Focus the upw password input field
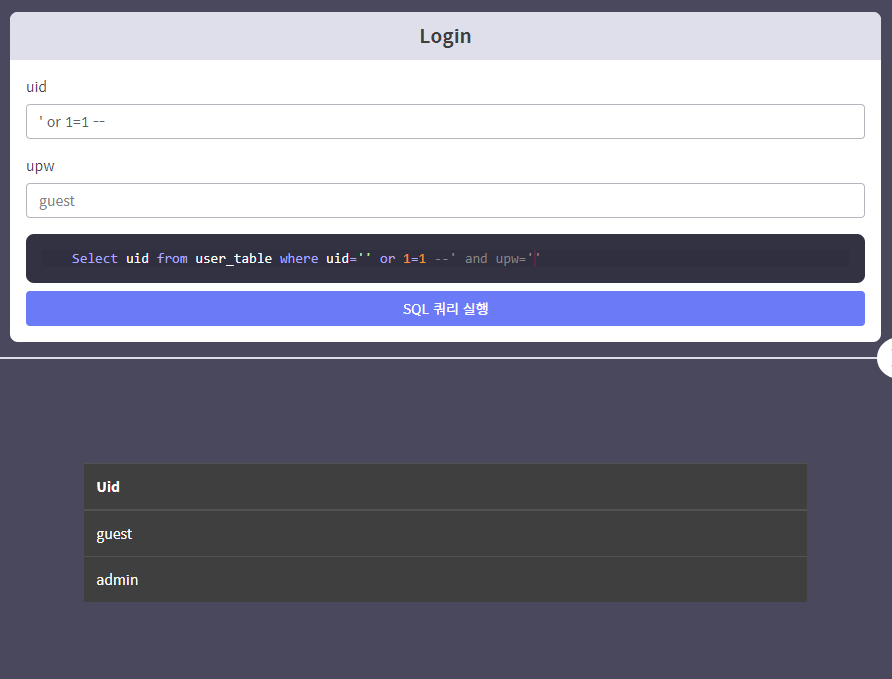The width and height of the screenshot is (892, 679). pos(445,201)
